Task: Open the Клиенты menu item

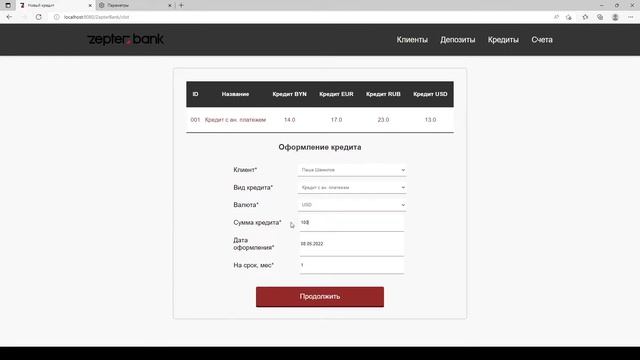Action: coord(412,40)
